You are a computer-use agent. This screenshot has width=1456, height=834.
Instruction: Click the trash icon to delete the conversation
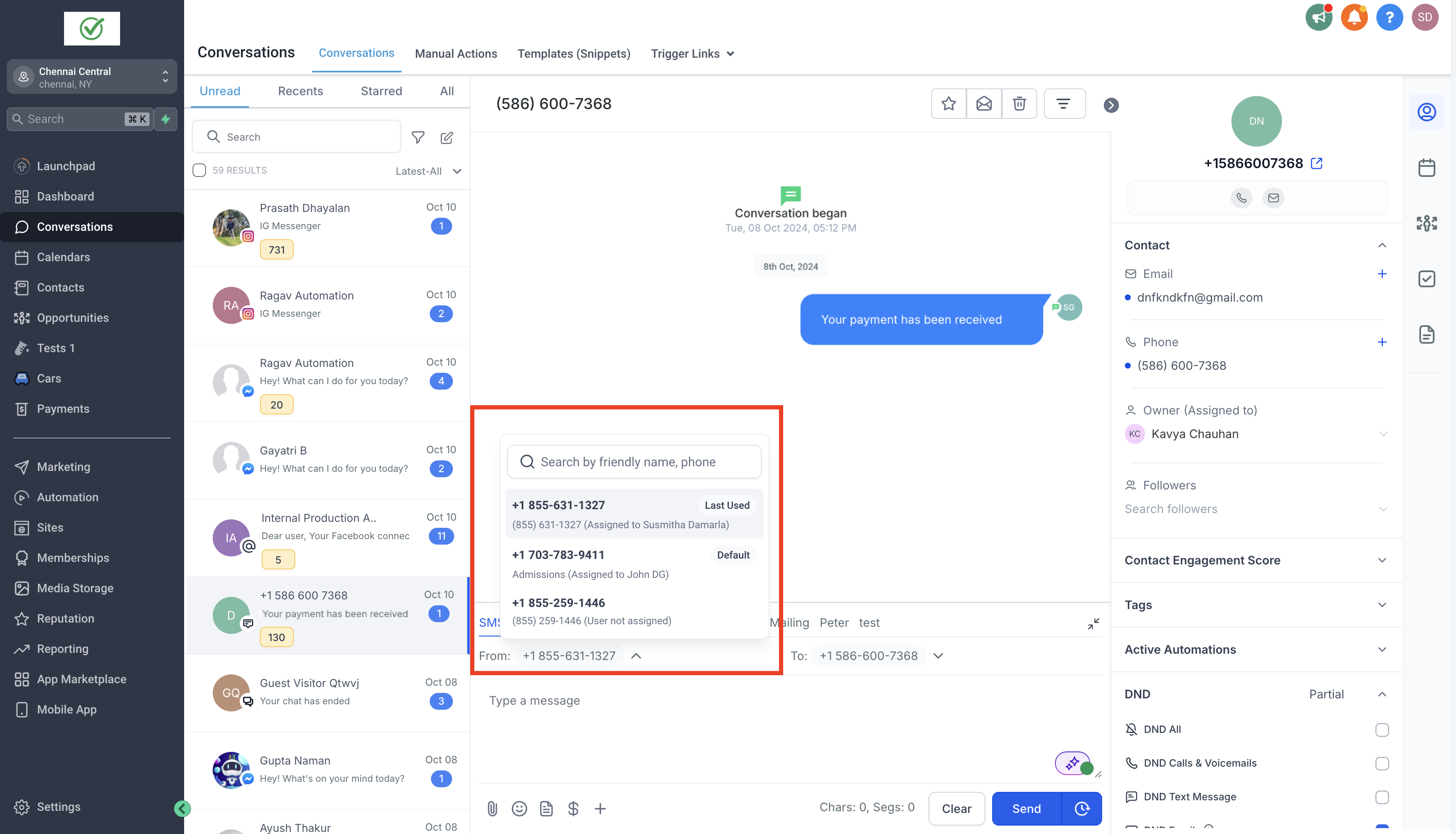[x=1019, y=104]
